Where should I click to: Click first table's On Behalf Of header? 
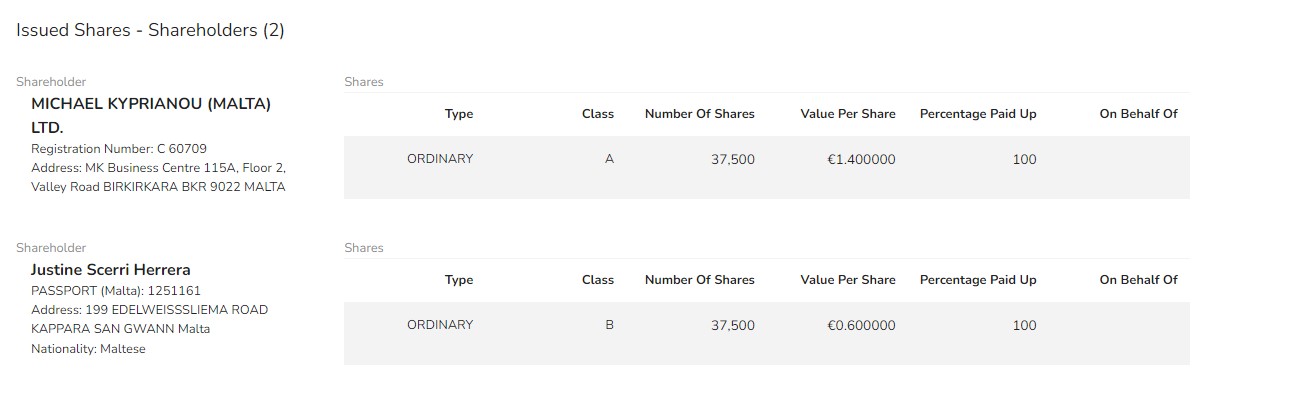1139,114
